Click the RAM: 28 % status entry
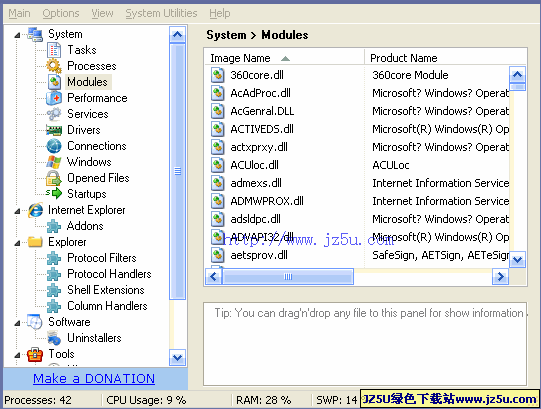This screenshot has height=409, width=541. 264,400
